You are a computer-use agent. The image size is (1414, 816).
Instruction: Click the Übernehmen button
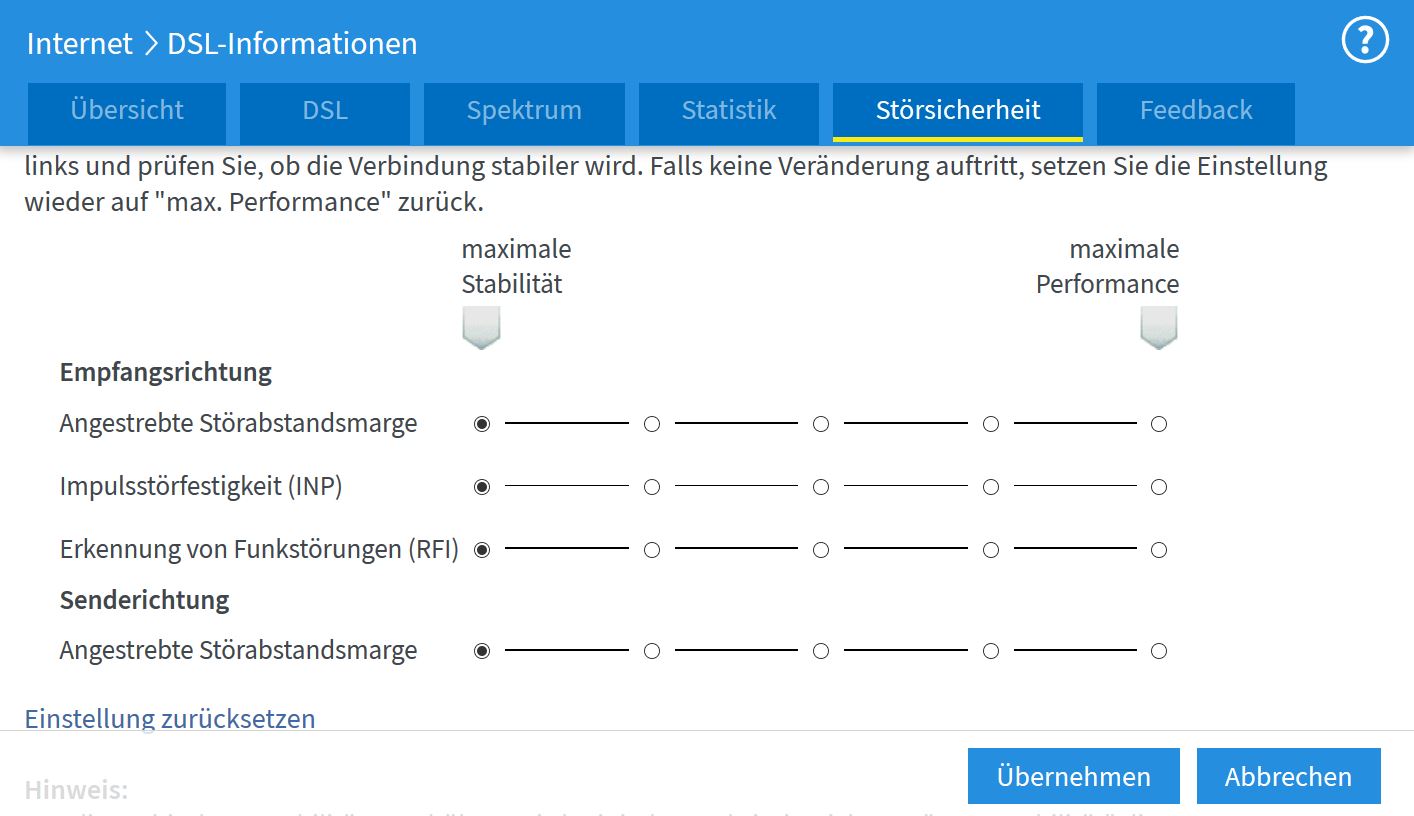[x=1073, y=776]
